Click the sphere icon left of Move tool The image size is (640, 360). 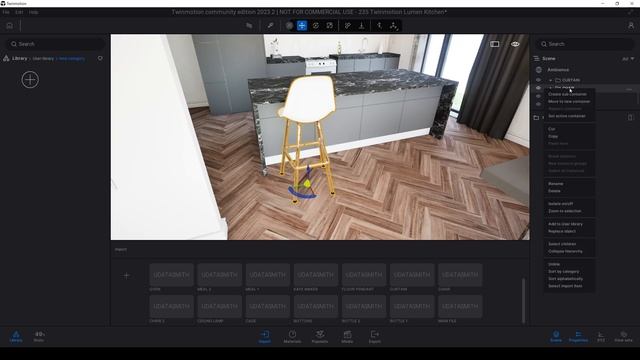tap(289, 26)
